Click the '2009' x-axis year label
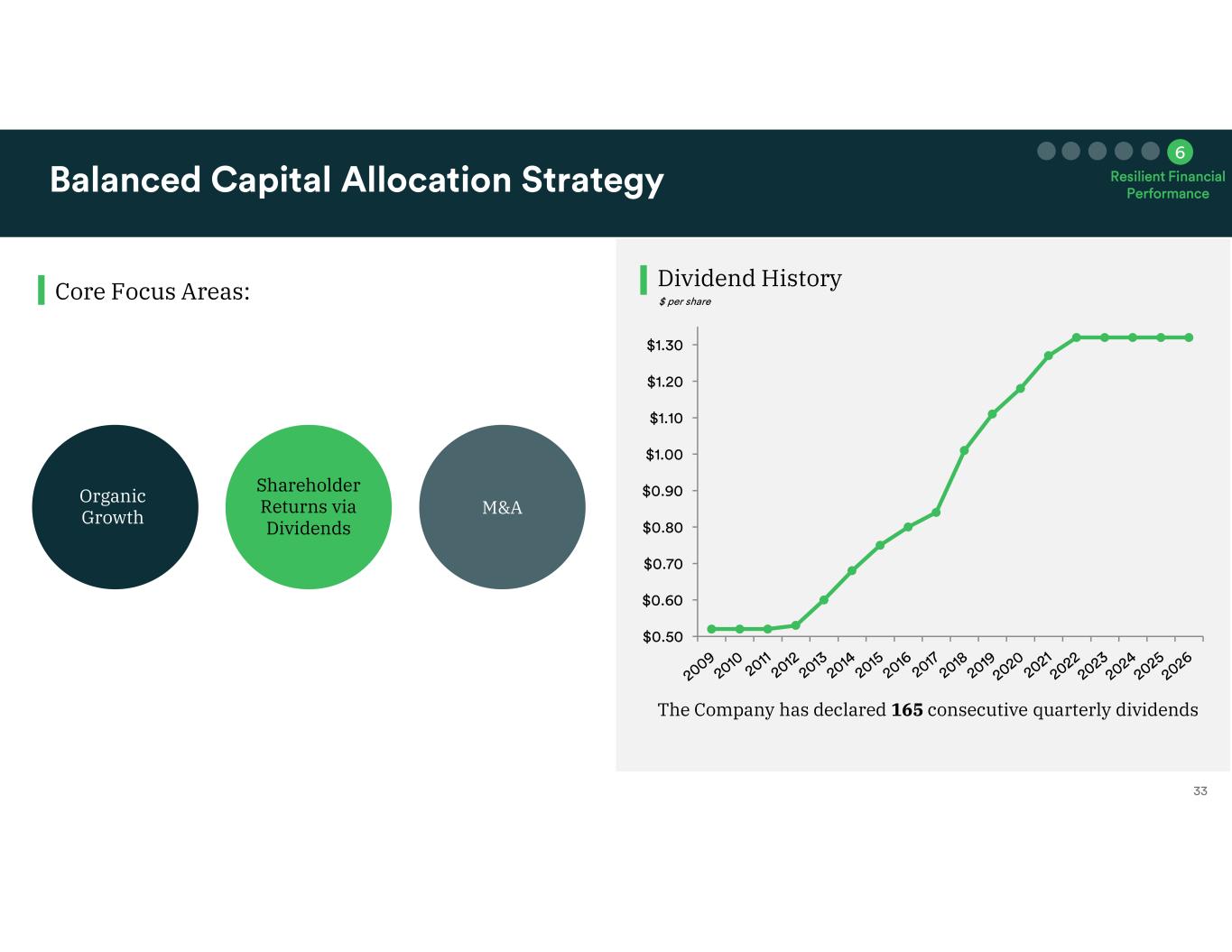The width and height of the screenshot is (1232, 952). click(x=699, y=665)
